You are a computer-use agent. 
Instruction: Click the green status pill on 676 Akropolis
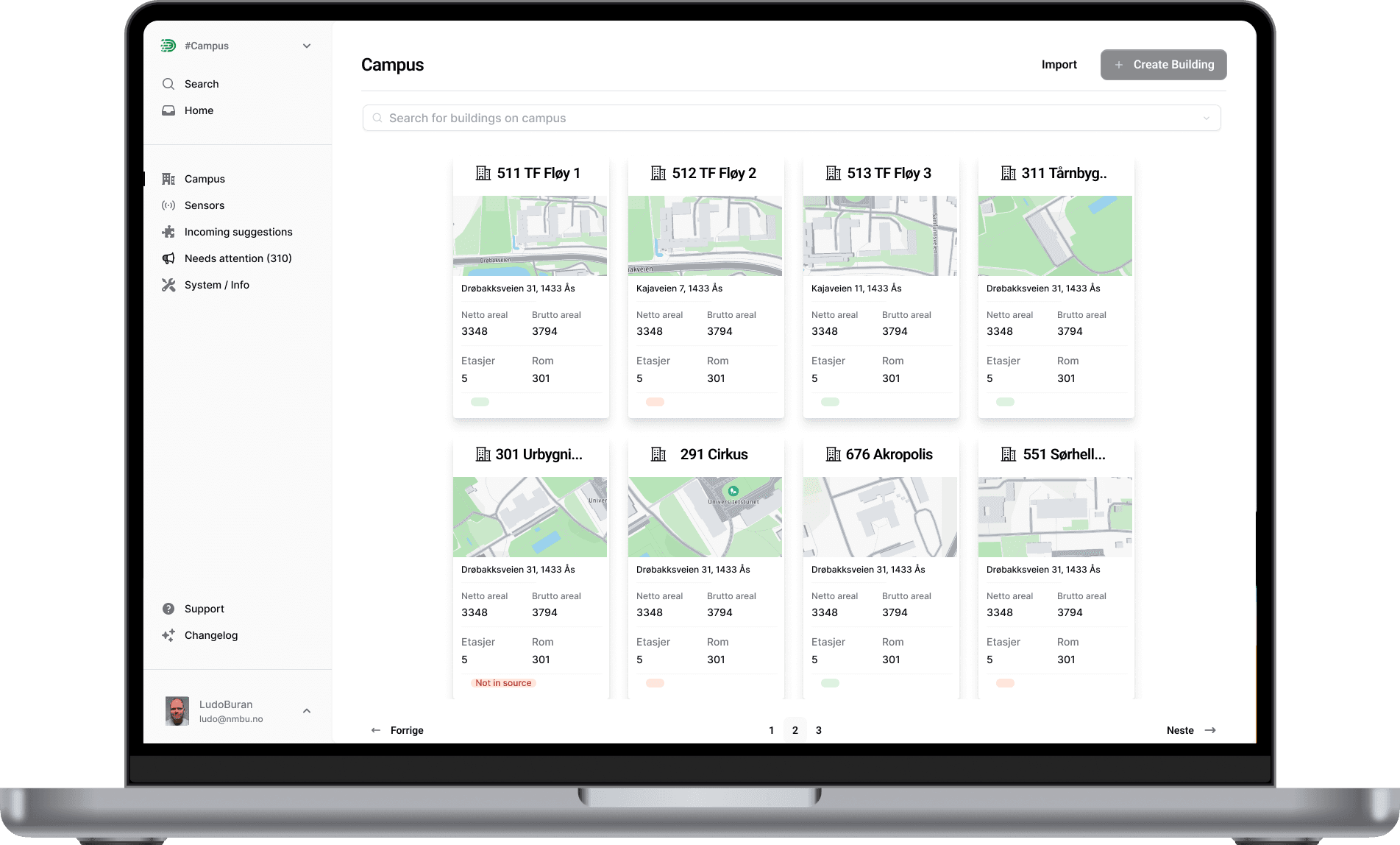point(830,683)
